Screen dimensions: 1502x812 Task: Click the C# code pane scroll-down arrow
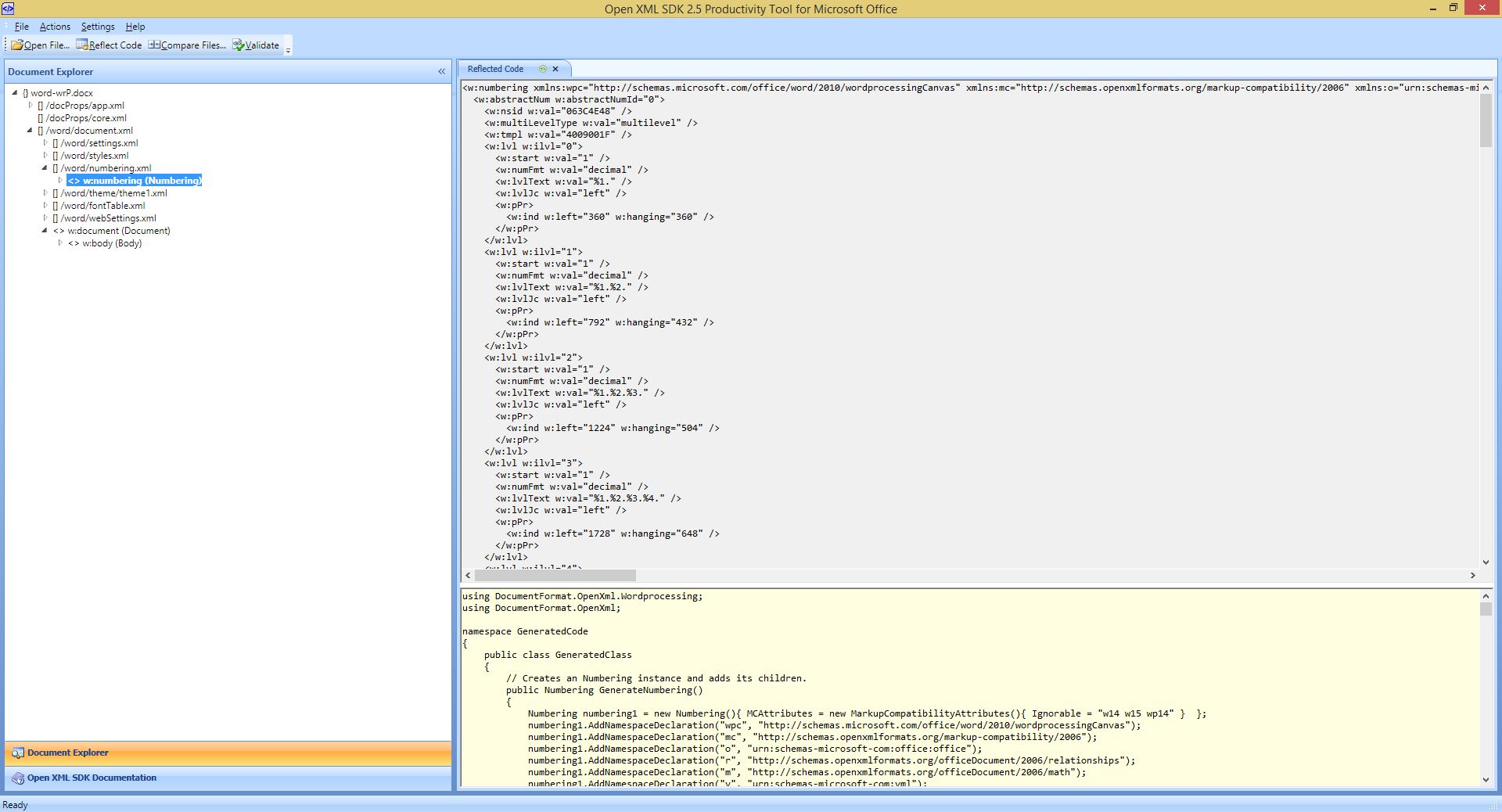1486,780
